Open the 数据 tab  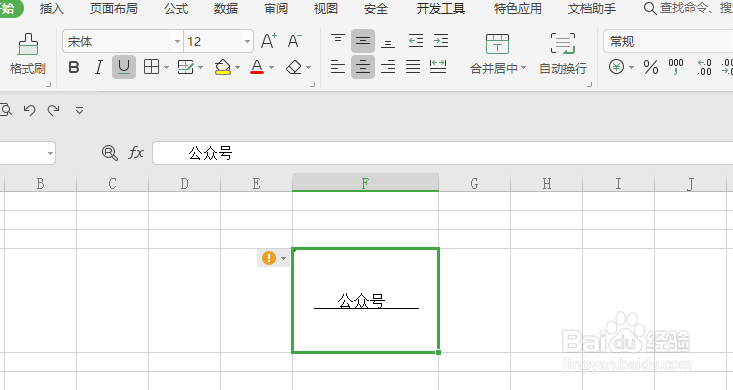pyautogui.click(x=226, y=8)
